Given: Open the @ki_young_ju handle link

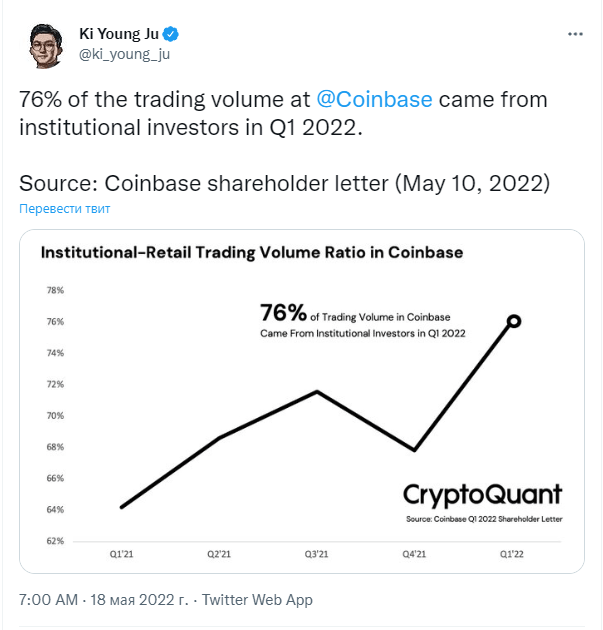Looking at the screenshot, I should coord(125,54).
